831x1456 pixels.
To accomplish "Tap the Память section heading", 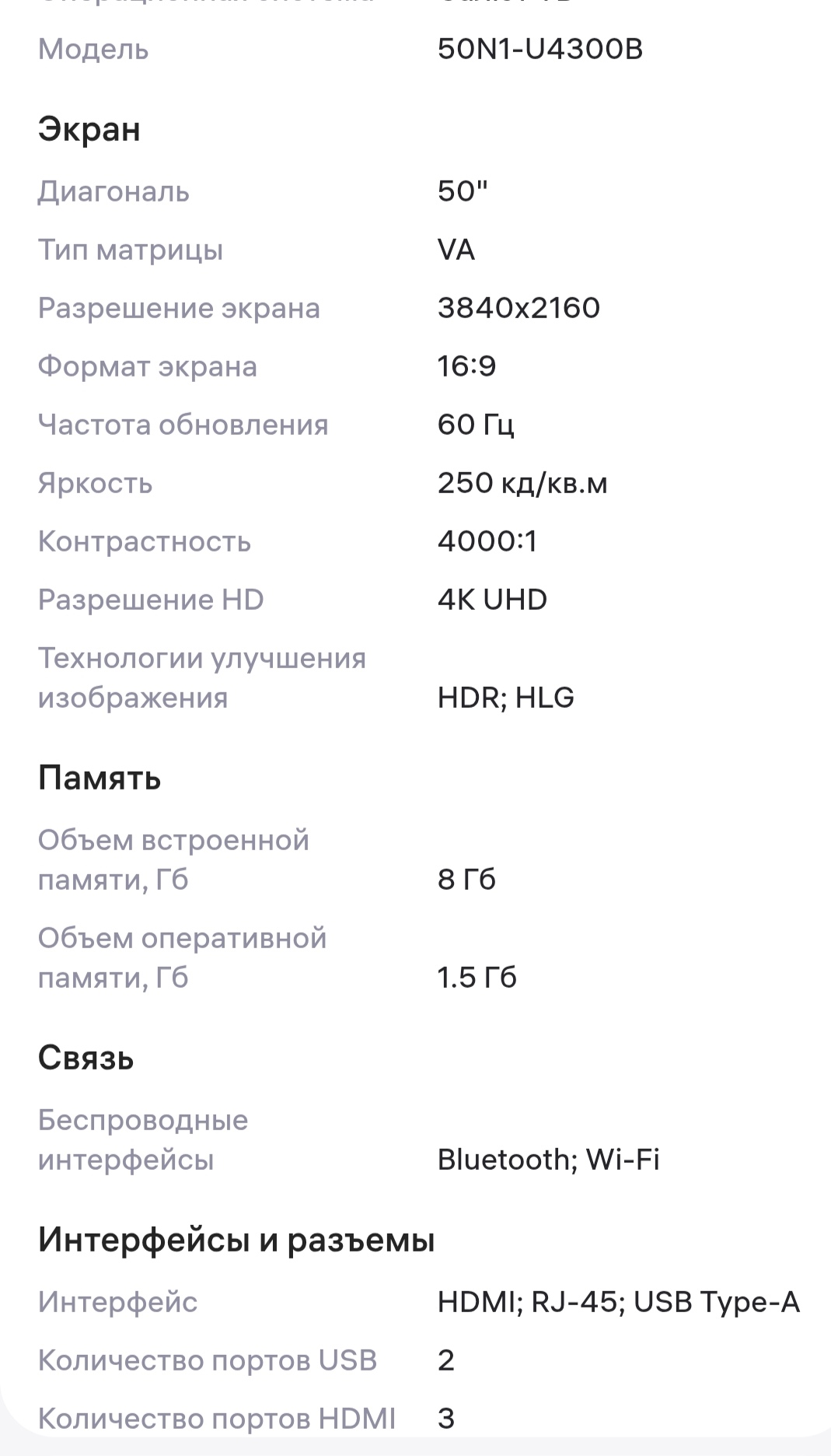I will [99, 778].
